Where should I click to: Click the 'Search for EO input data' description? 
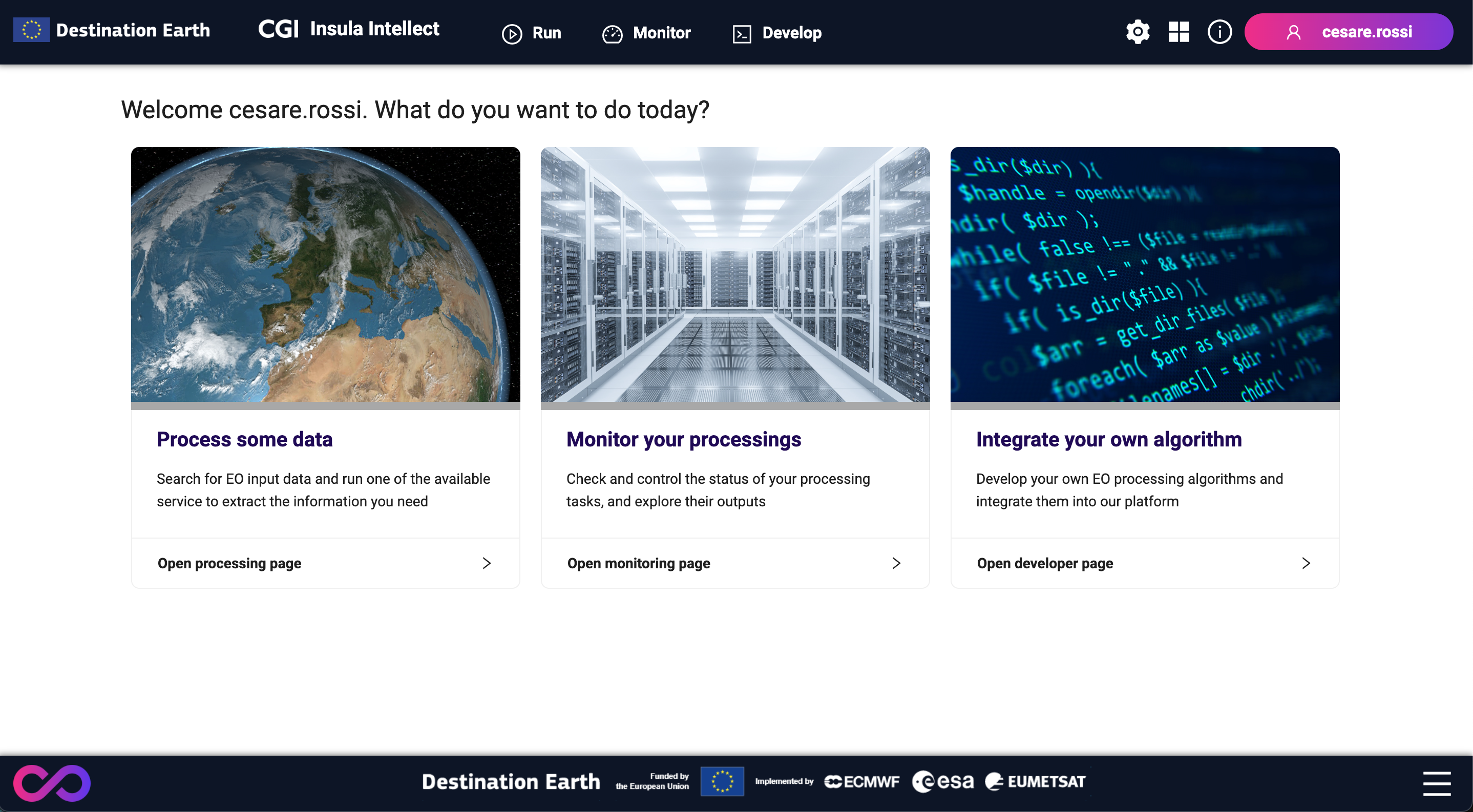click(x=323, y=490)
